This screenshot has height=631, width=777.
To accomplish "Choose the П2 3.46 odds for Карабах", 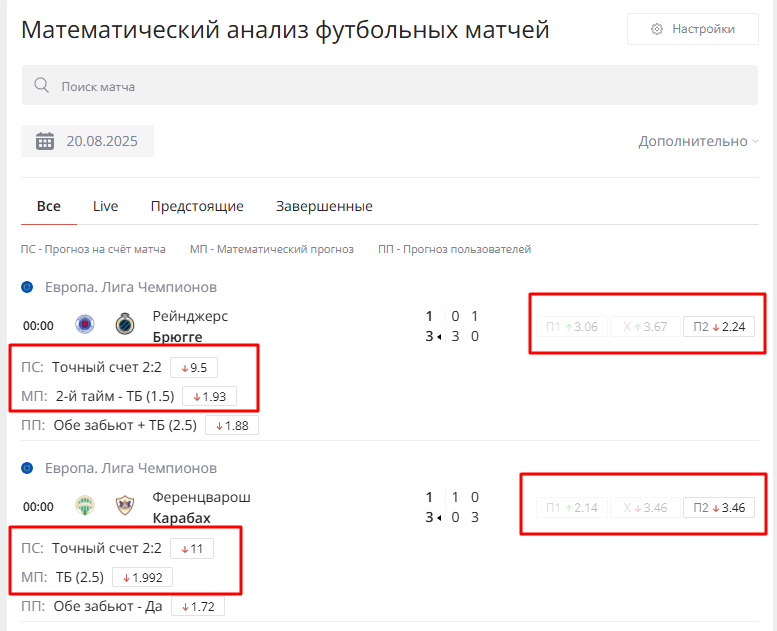I will pyautogui.click(x=719, y=508).
